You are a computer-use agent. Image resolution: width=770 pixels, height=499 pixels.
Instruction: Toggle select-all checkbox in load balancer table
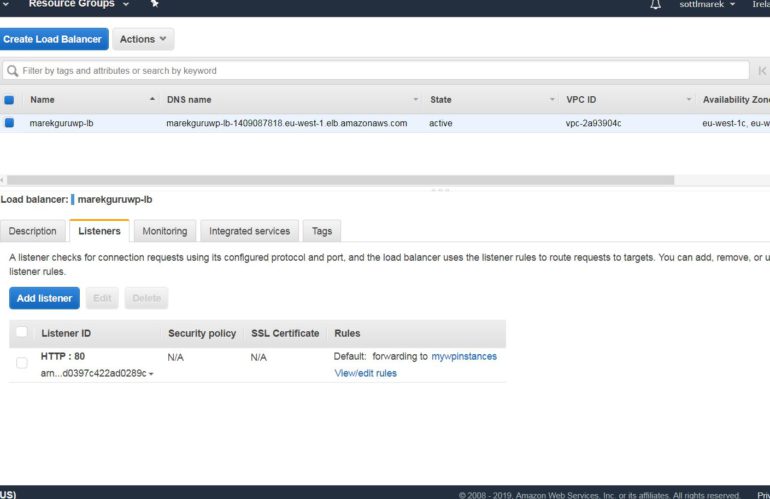(9, 100)
